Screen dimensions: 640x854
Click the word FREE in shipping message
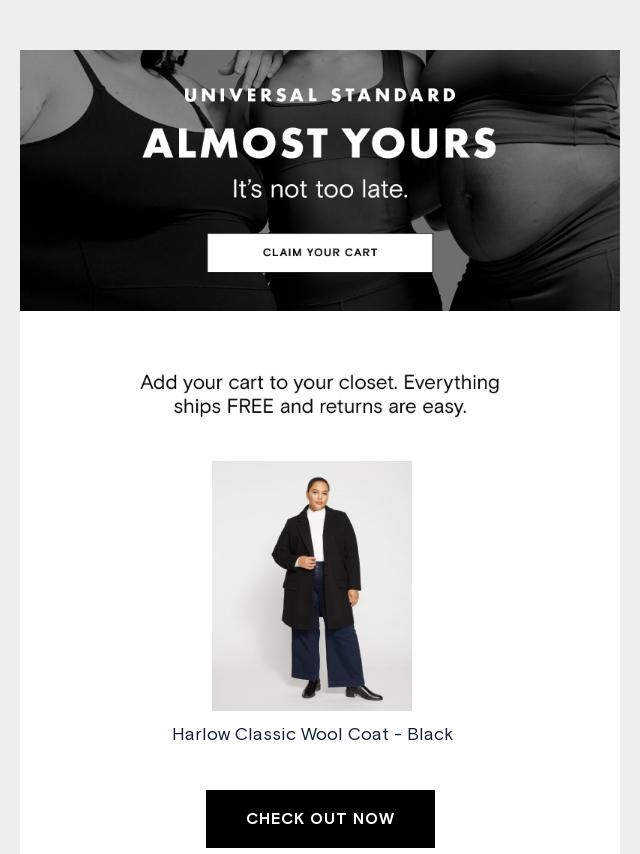(250, 406)
